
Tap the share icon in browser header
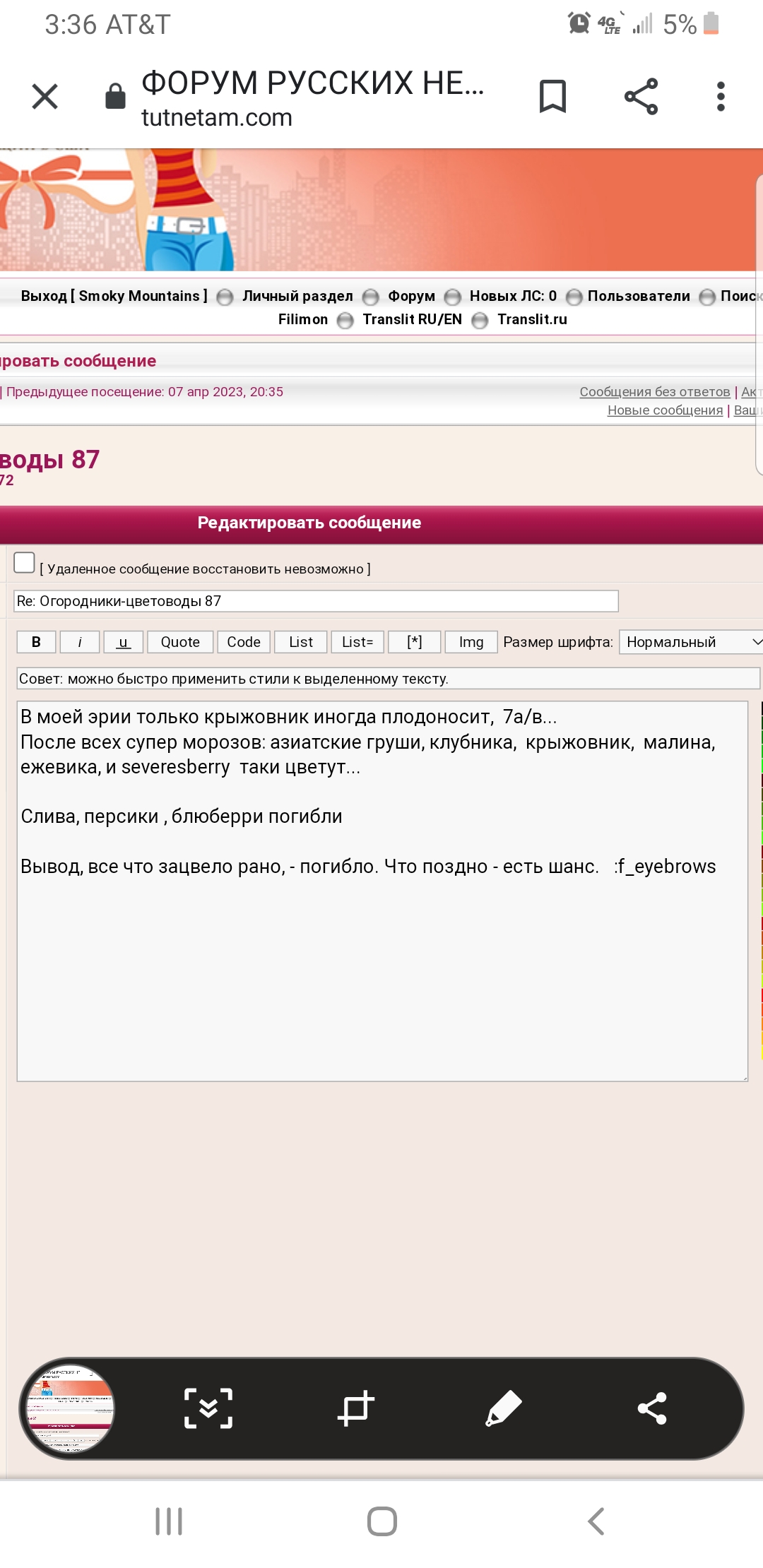click(x=641, y=97)
